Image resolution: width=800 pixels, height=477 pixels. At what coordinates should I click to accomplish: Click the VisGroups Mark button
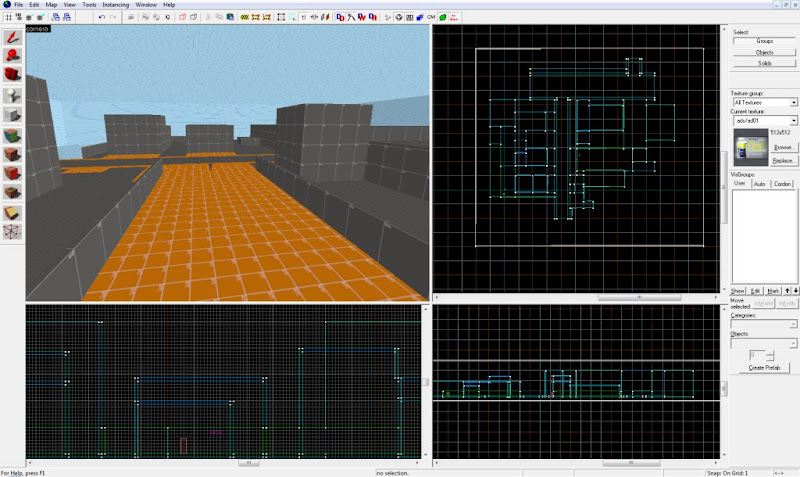773,291
